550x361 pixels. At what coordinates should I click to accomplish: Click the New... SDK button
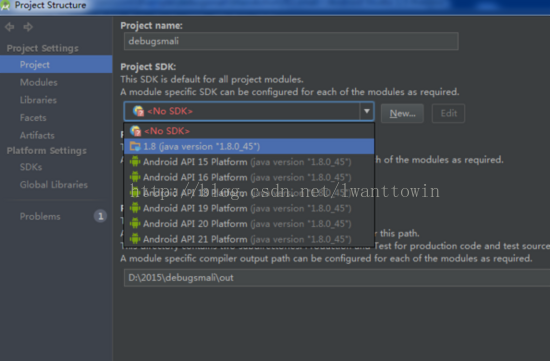pos(402,113)
